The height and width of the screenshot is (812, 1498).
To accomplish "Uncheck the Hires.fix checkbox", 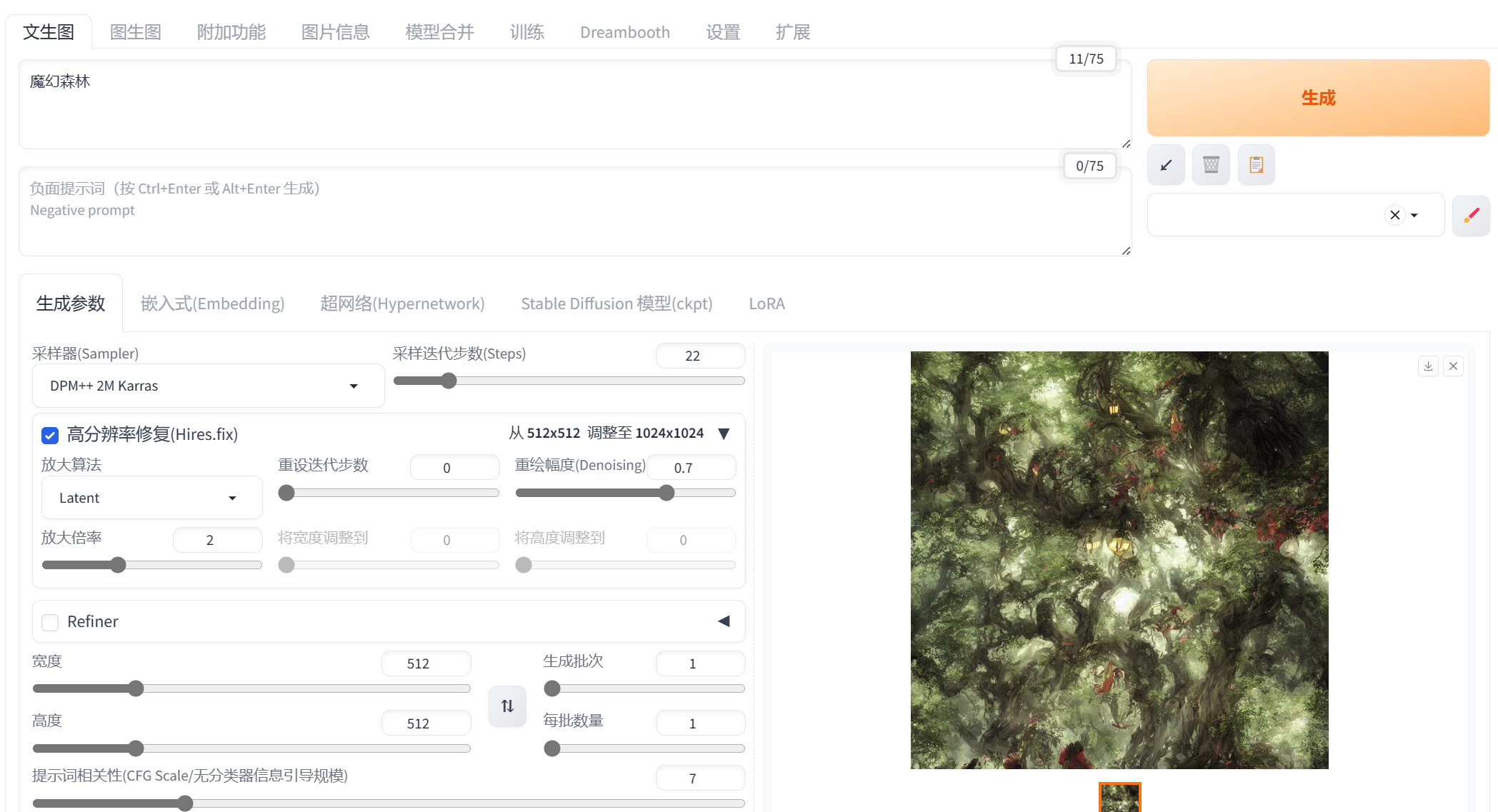I will pyautogui.click(x=50, y=435).
